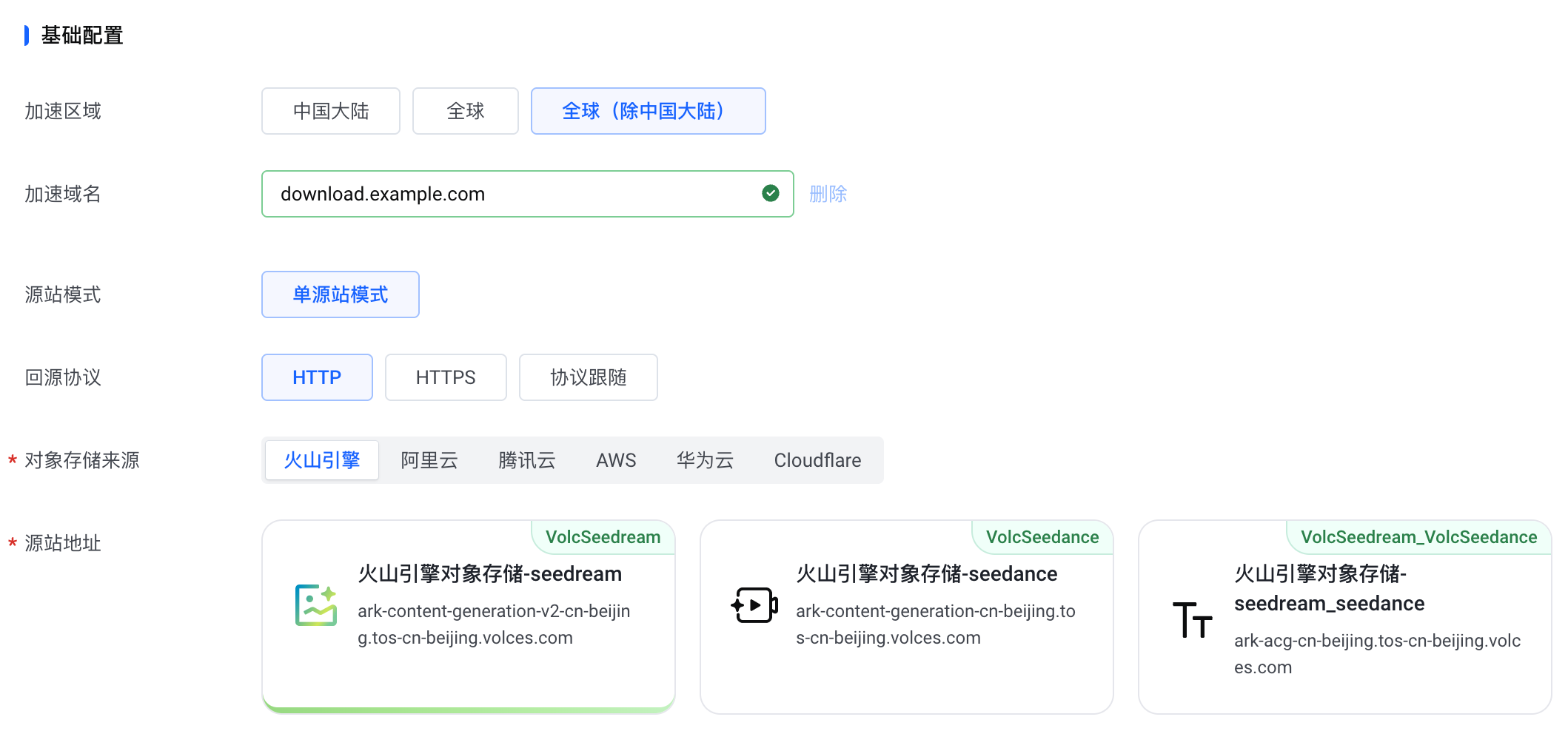This screenshot has height=731, width=1568.
Task: Switch to 火山引擎 storage source tab
Action: [x=322, y=460]
